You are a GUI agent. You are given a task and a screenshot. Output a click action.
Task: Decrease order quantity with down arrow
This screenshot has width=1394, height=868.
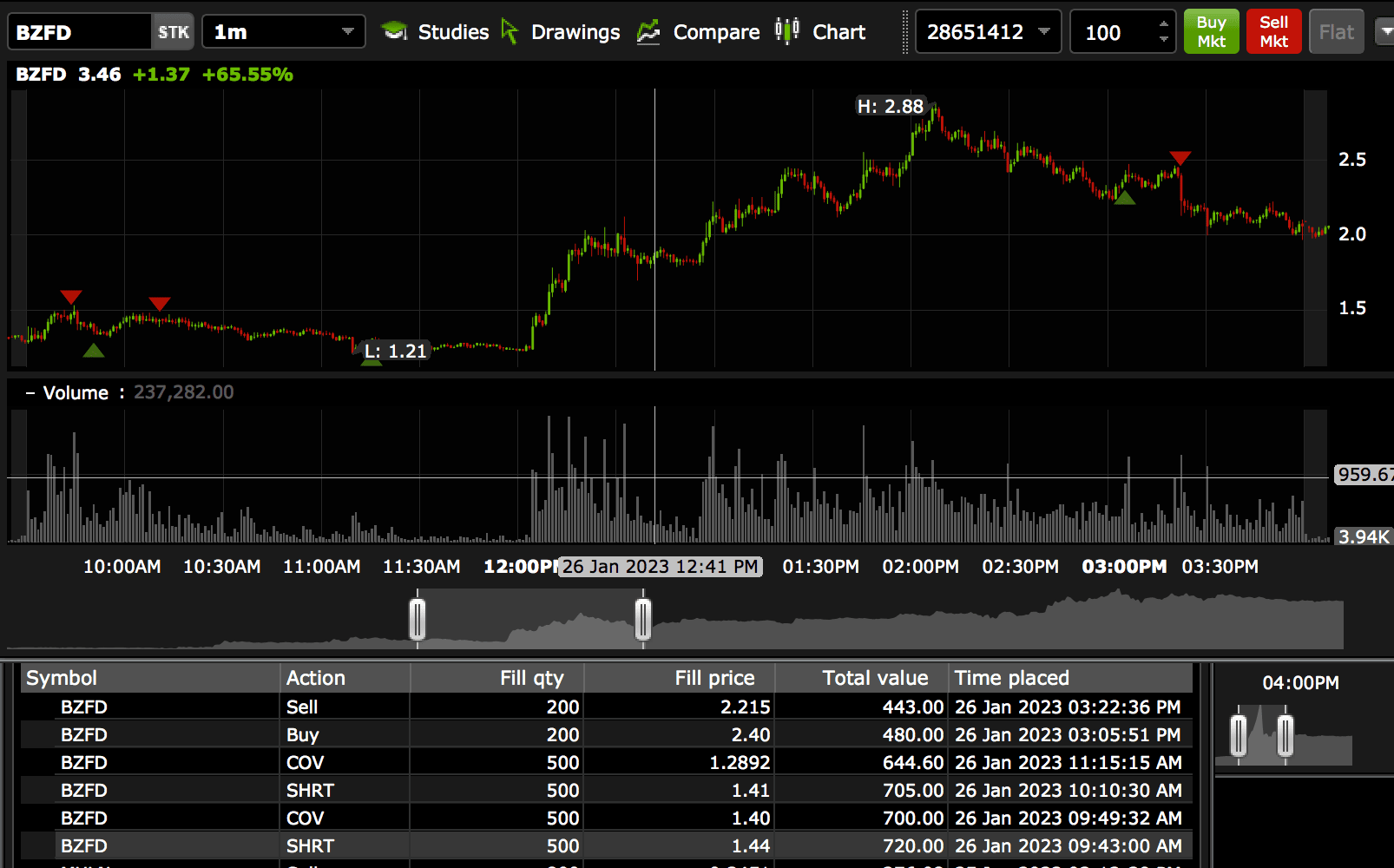click(1163, 40)
